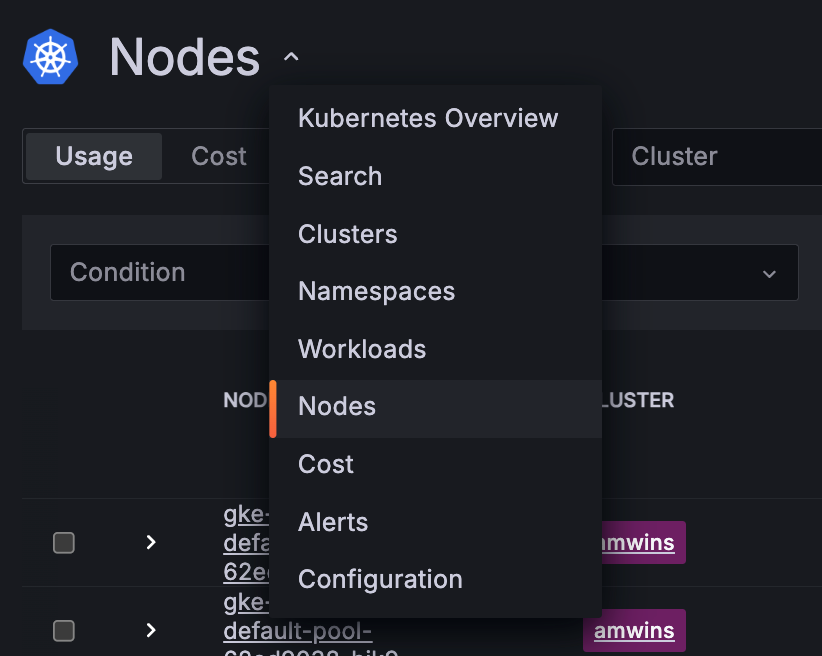Viewport: 822px width, 656px height.
Task: Open Kubernetes Overview from the menu
Action: (x=428, y=118)
